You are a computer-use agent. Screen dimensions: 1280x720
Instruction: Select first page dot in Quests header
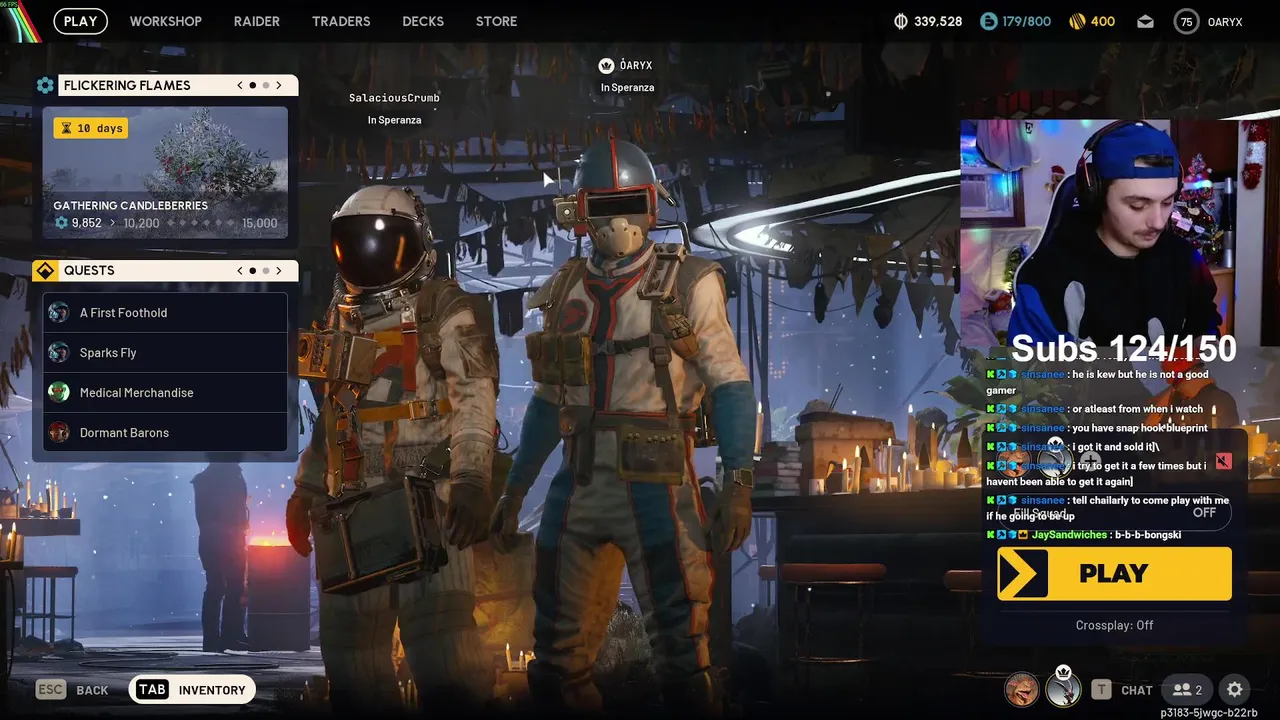pyautogui.click(x=252, y=271)
